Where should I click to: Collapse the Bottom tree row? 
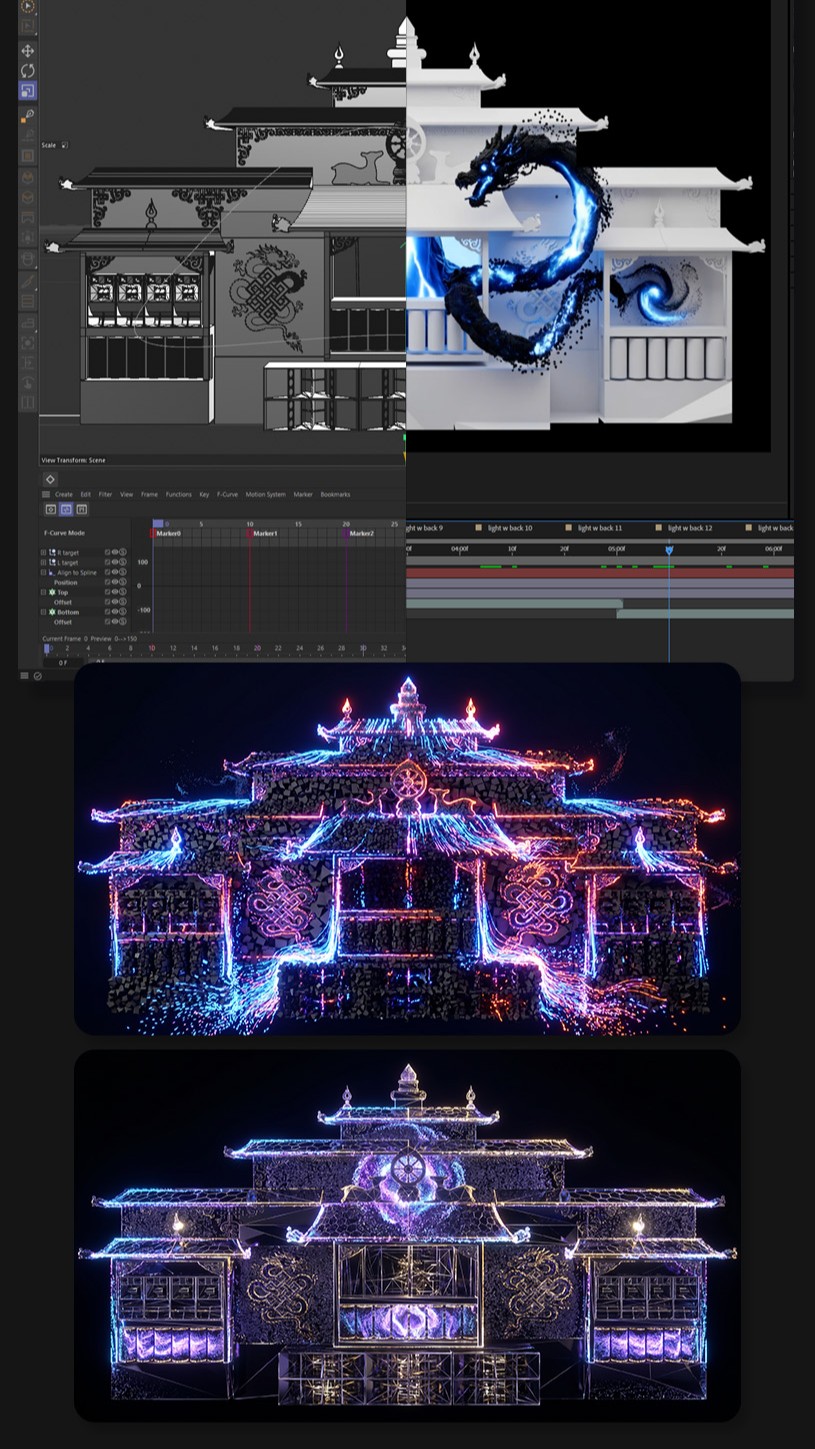click(x=43, y=612)
